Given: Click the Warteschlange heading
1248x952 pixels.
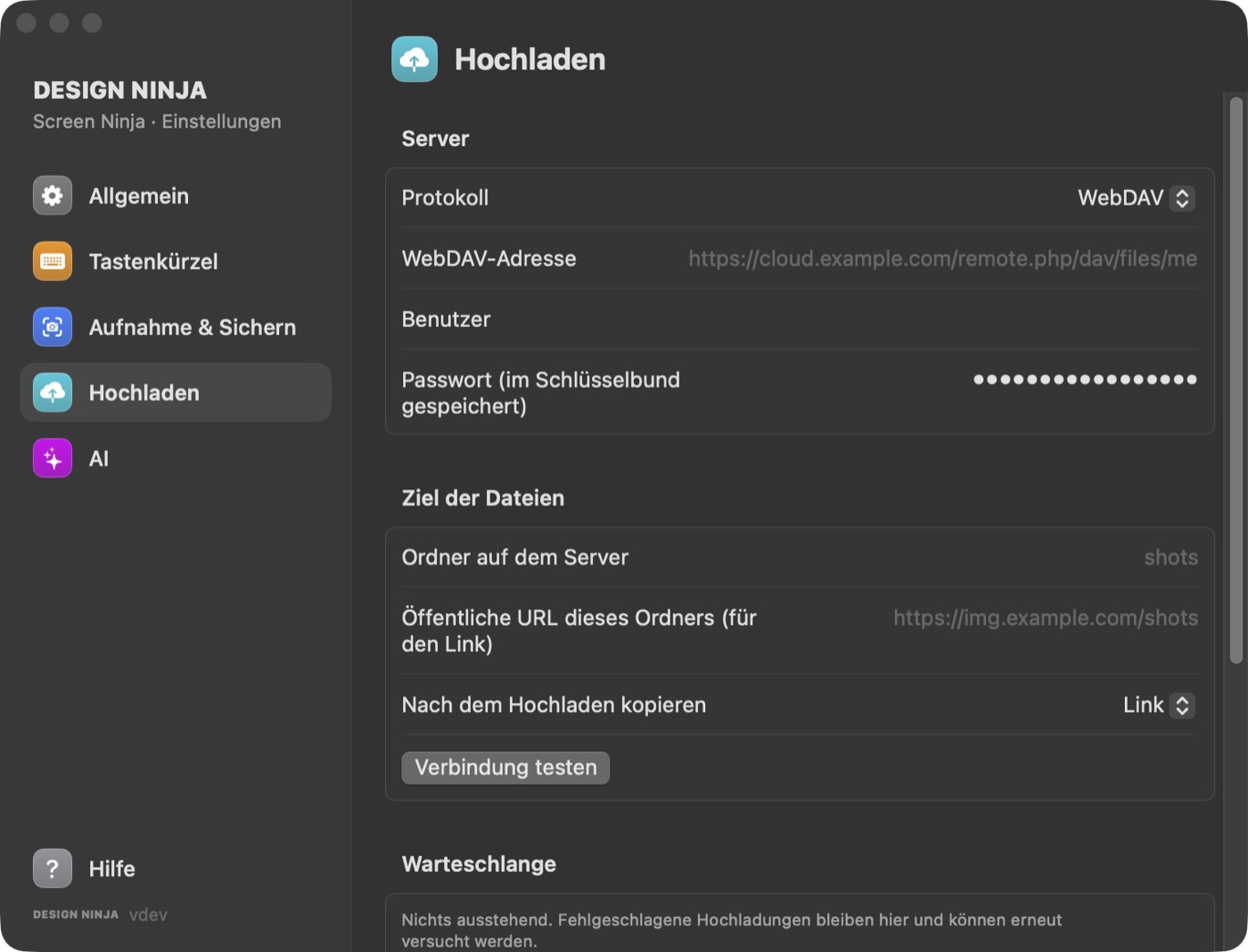Looking at the screenshot, I should [x=479, y=864].
